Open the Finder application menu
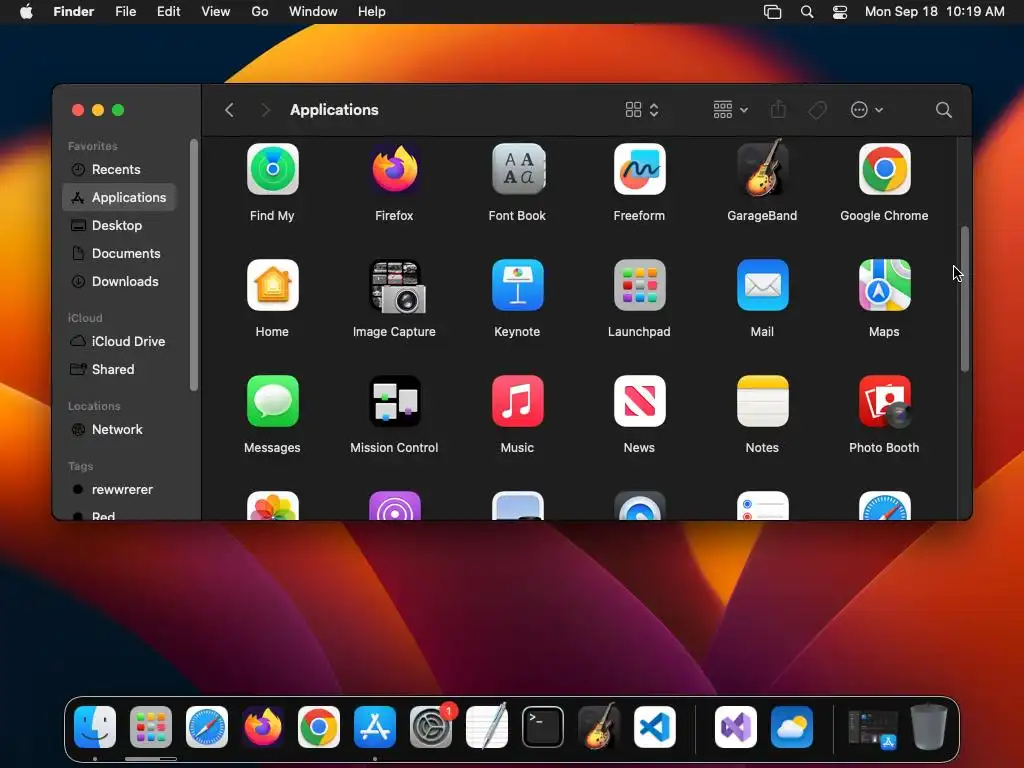The width and height of the screenshot is (1024, 768). click(73, 12)
